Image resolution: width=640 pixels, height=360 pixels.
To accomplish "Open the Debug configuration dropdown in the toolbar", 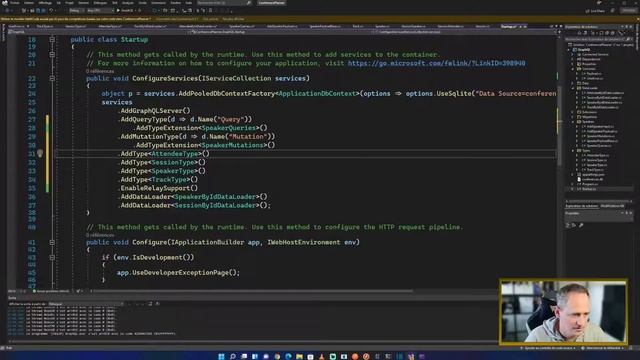I will (x=76, y=11).
